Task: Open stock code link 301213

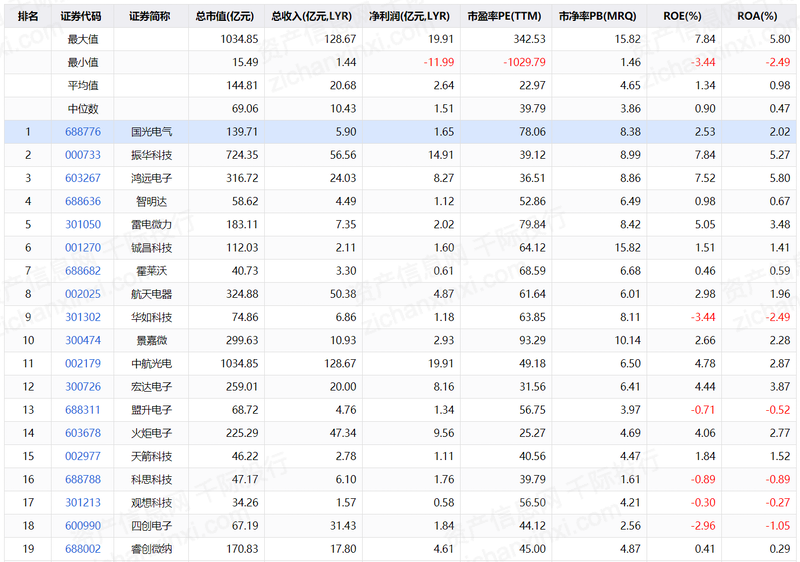Action: [83, 502]
